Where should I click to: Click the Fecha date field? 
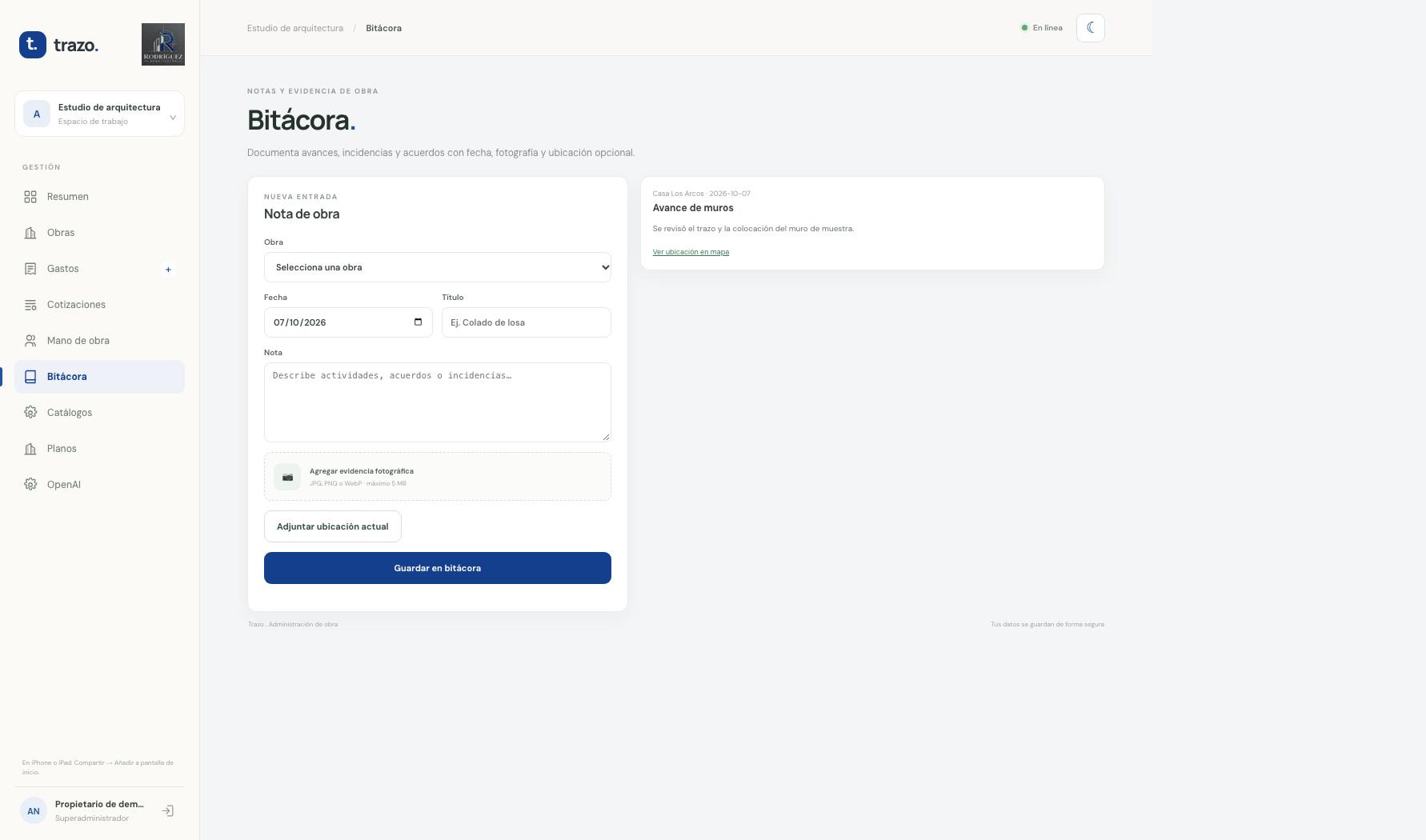pyautogui.click(x=348, y=322)
